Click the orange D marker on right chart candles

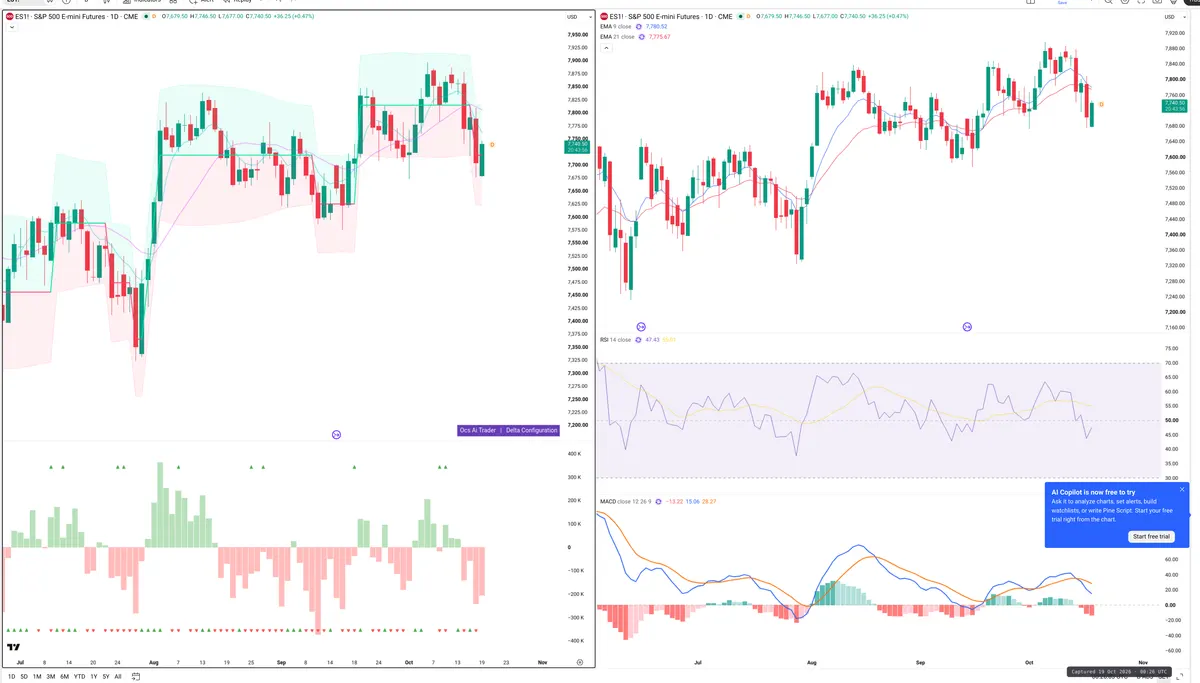1101,104
